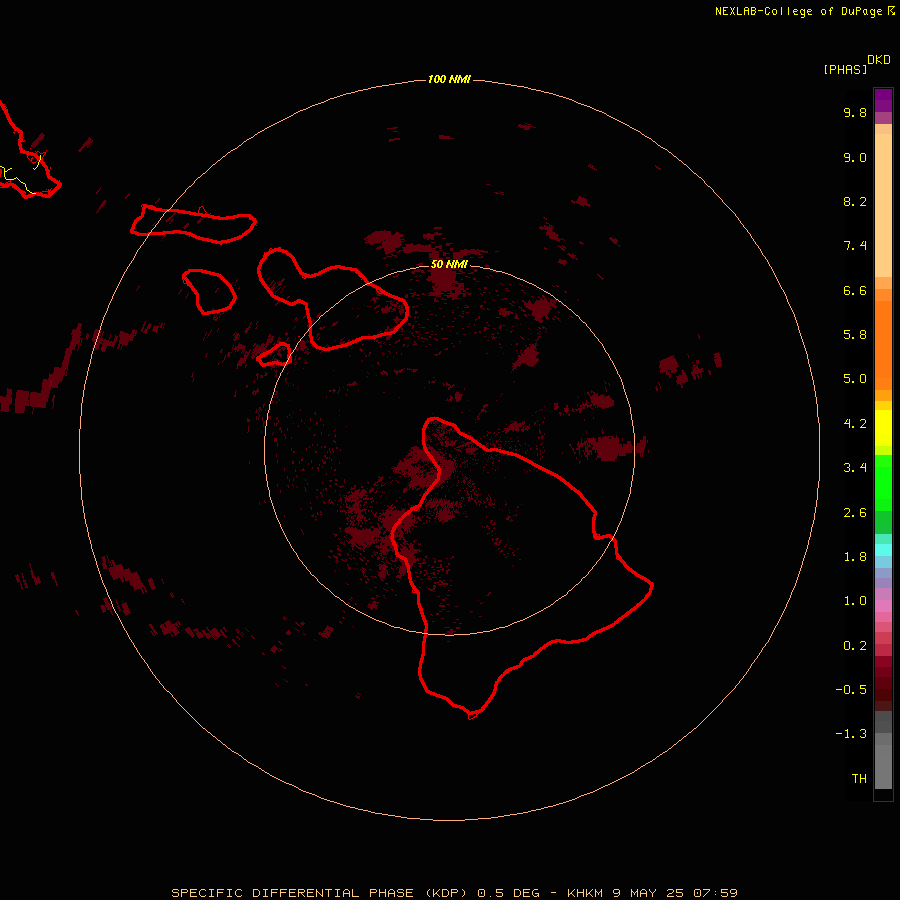Image resolution: width=900 pixels, height=900 pixels.
Task: Click the NEXLAB-College of DuPage label
Action: (798, 11)
